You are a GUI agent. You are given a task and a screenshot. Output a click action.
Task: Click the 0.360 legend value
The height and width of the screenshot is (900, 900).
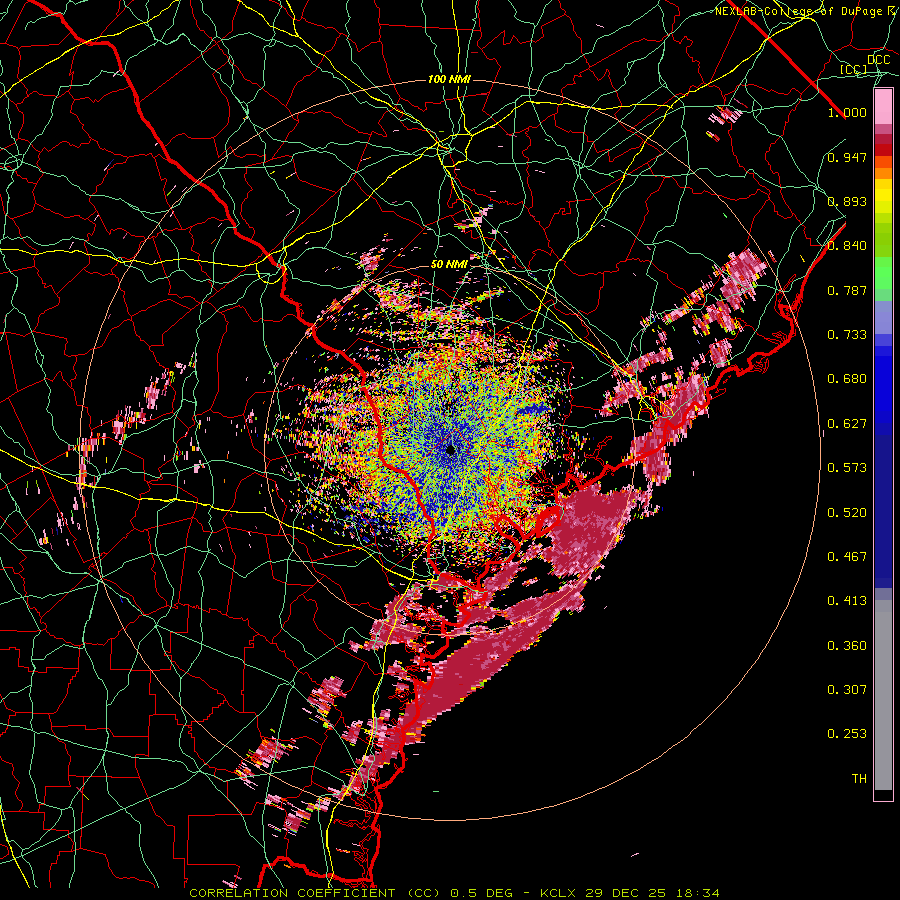point(847,646)
